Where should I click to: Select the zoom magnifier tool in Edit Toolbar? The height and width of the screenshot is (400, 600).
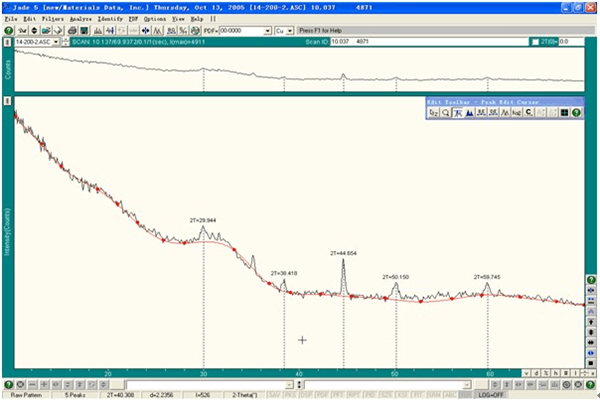[445, 113]
